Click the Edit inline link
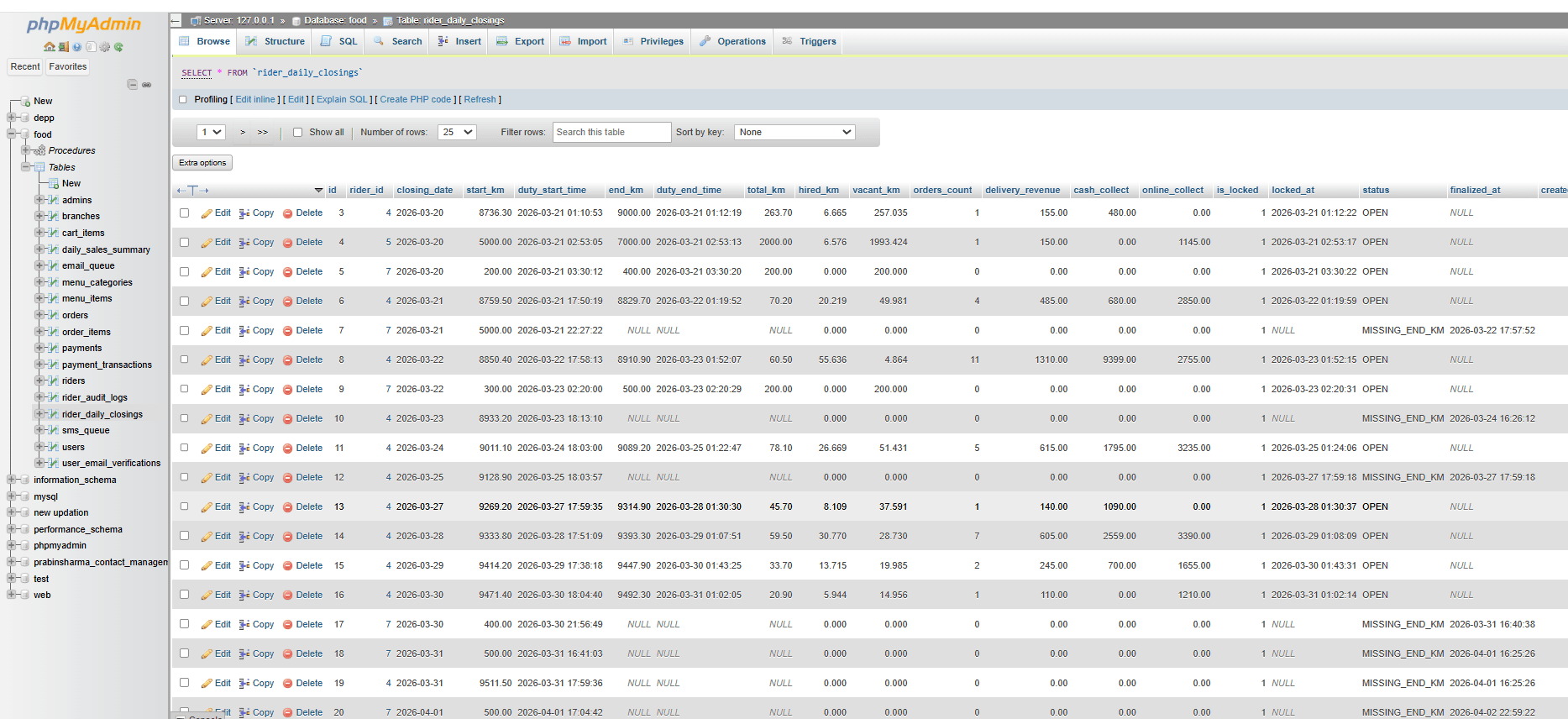Image resolution: width=1568 pixels, height=719 pixels. click(255, 100)
